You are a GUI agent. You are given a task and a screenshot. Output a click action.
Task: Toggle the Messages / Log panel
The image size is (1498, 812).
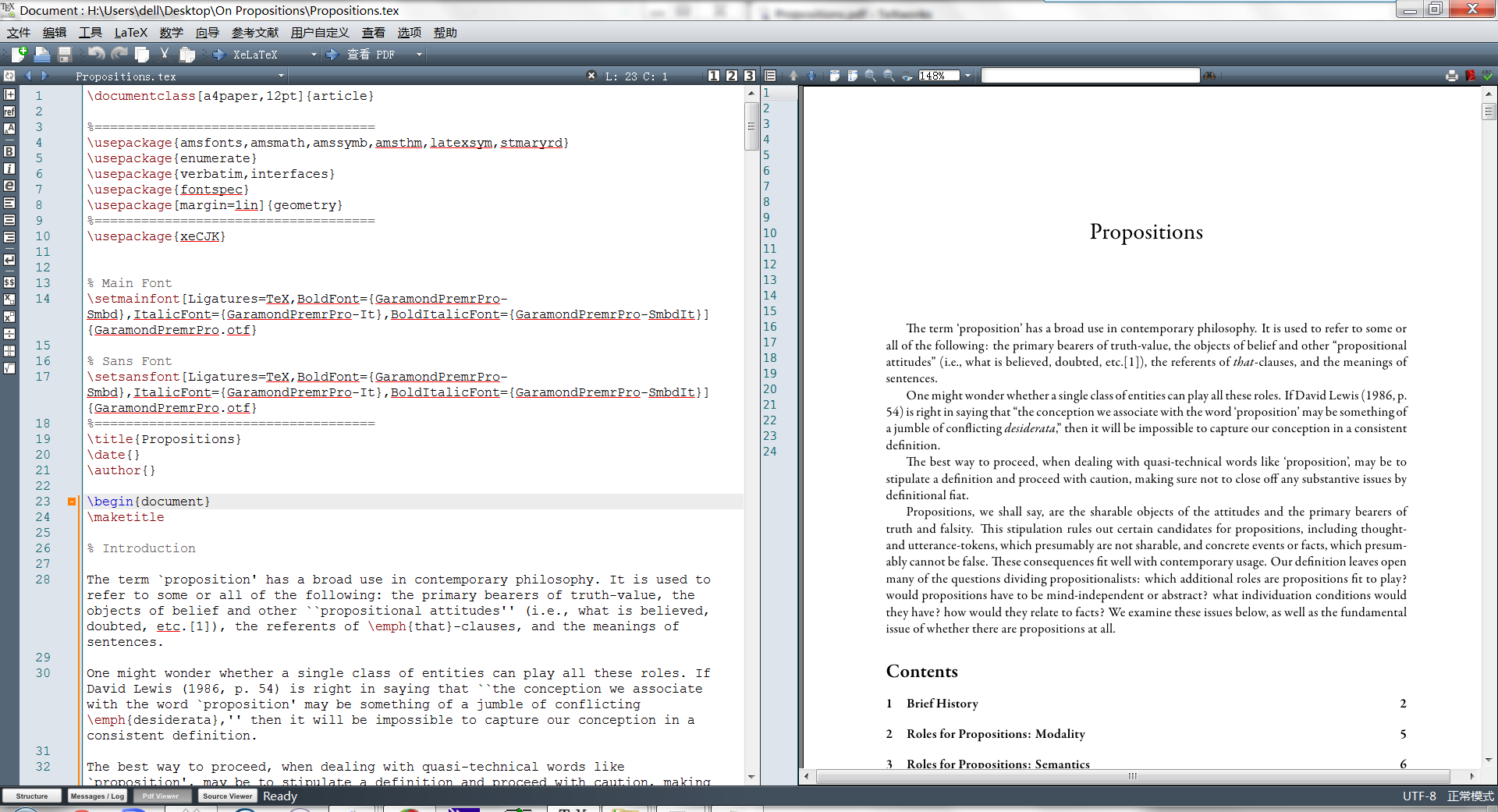[97, 796]
